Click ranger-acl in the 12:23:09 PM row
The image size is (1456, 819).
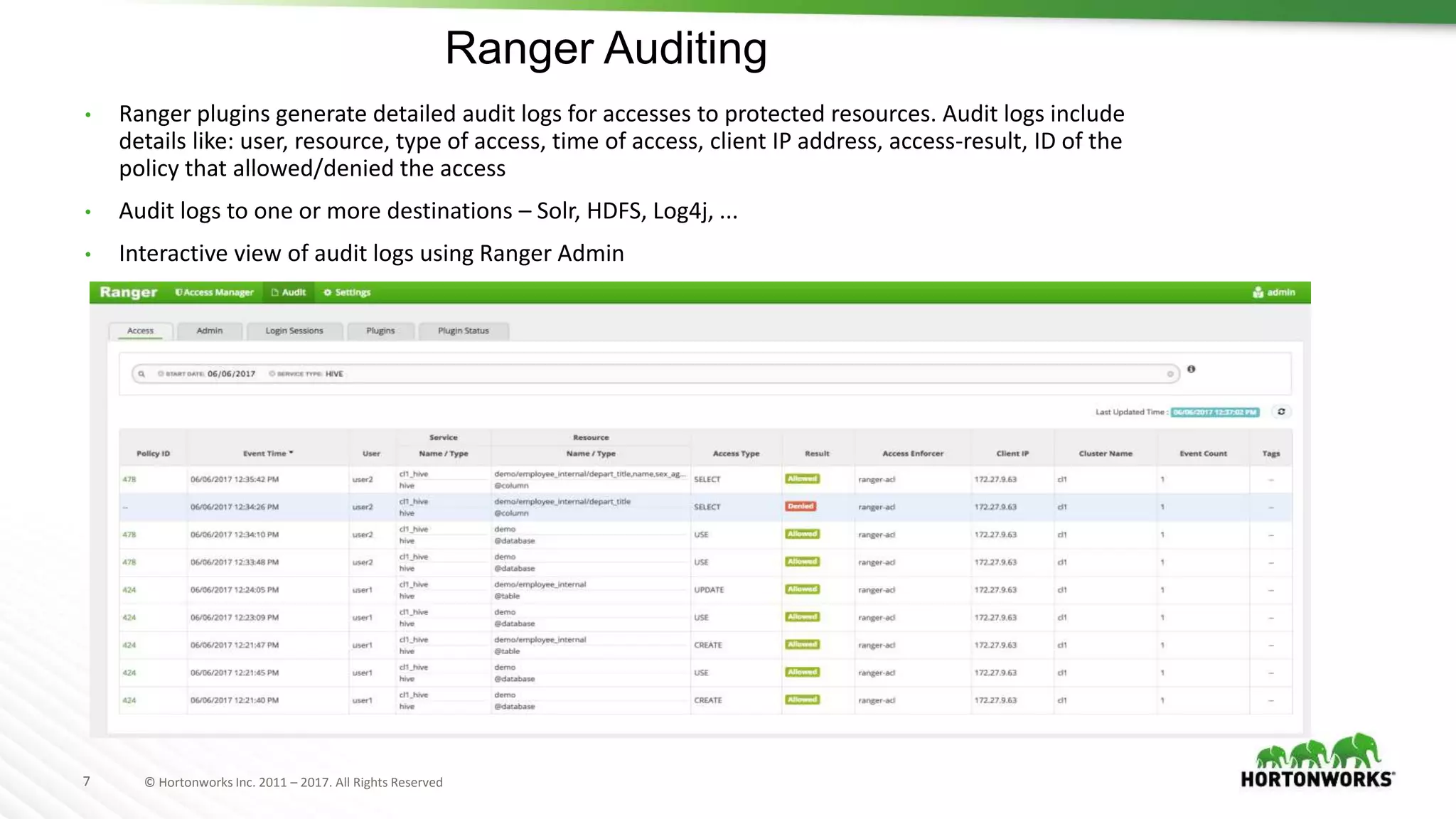[x=877, y=618]
